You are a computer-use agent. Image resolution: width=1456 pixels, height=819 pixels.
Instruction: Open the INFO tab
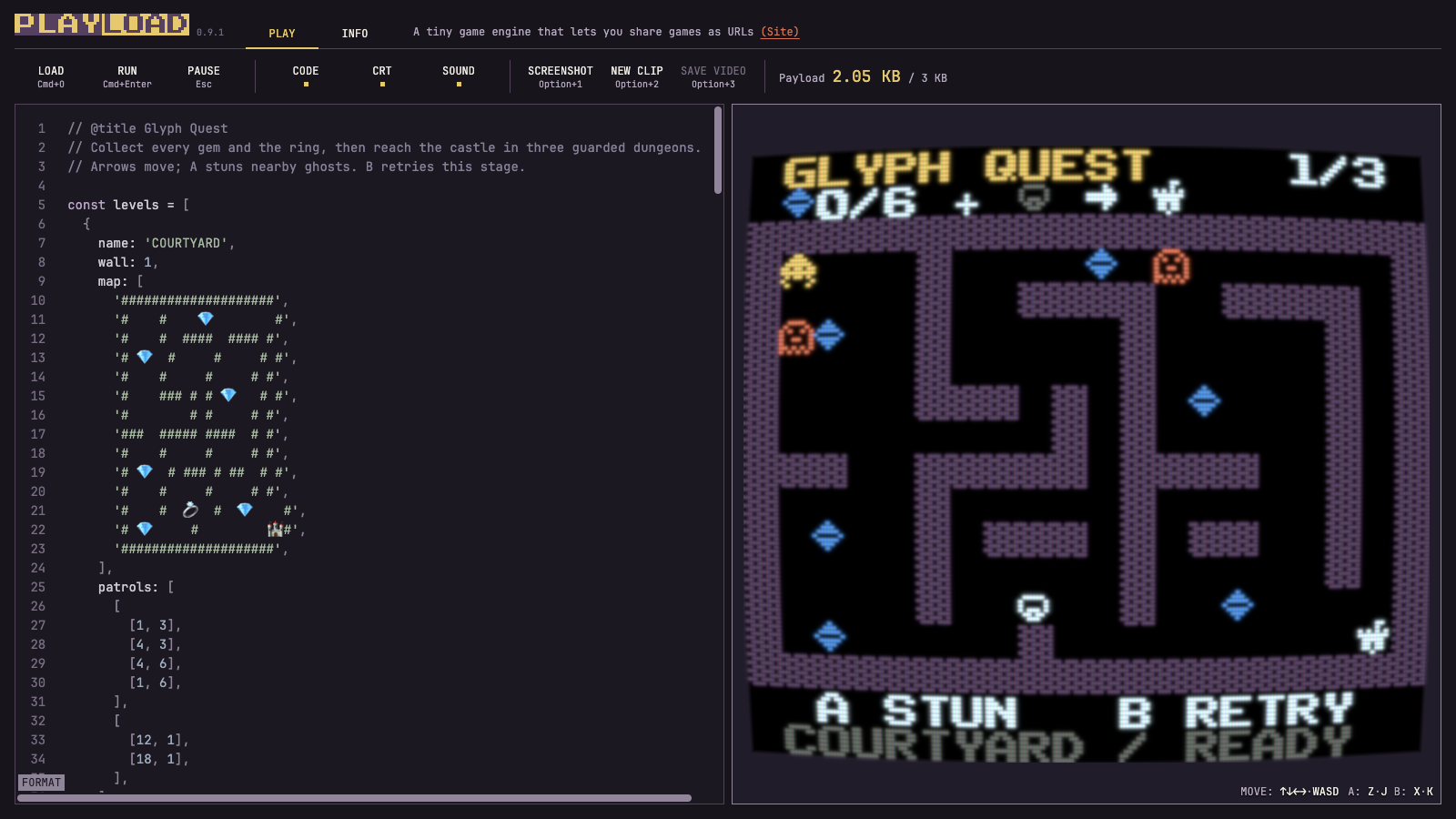pos(355,33)
